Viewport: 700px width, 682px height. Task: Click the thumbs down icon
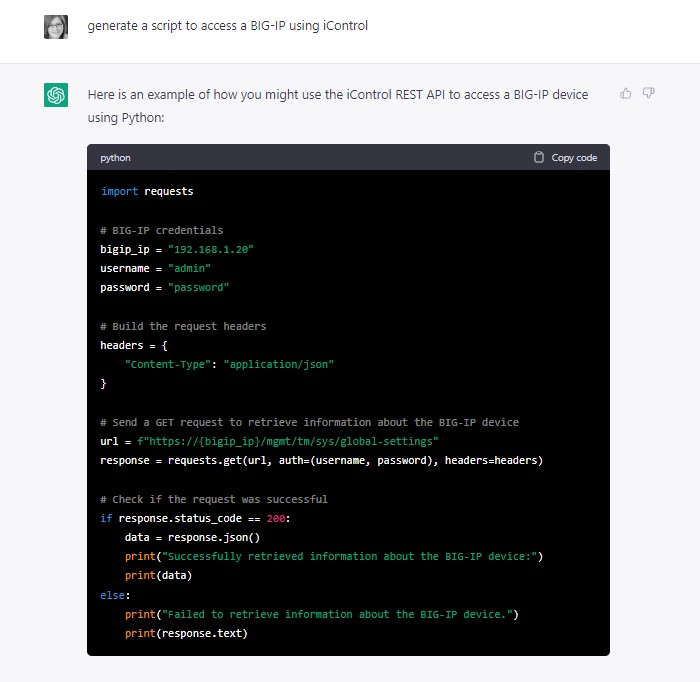[648, 93]
